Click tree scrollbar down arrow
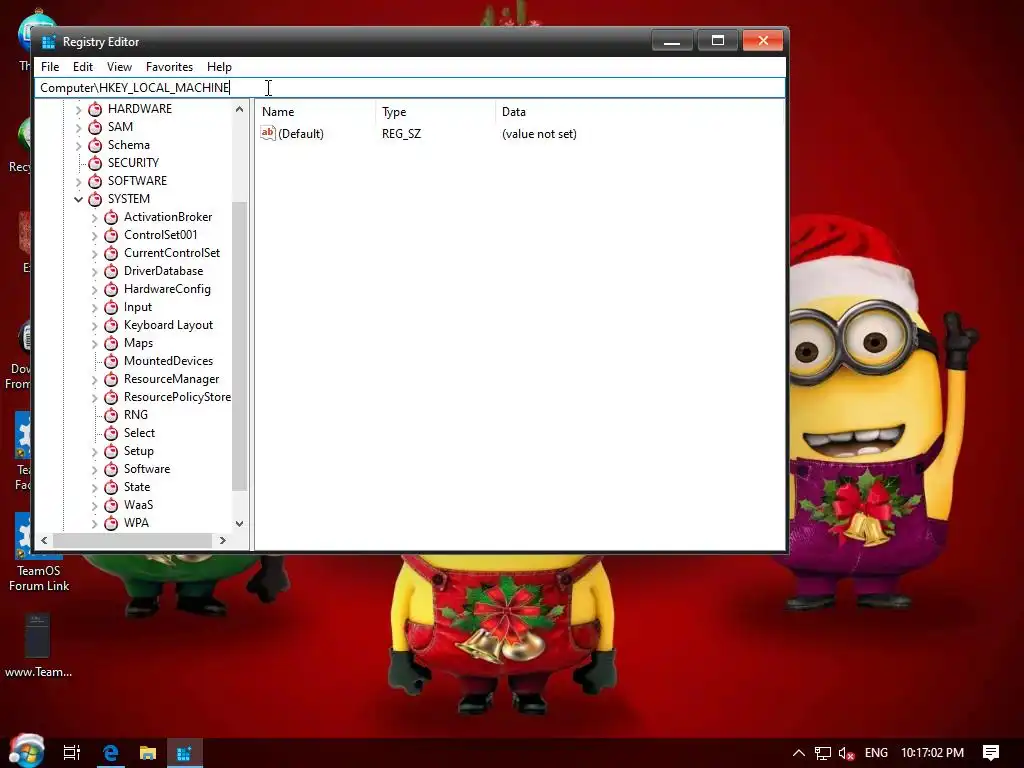This screenshot has height=768, width=1024. tap(240, 524)
